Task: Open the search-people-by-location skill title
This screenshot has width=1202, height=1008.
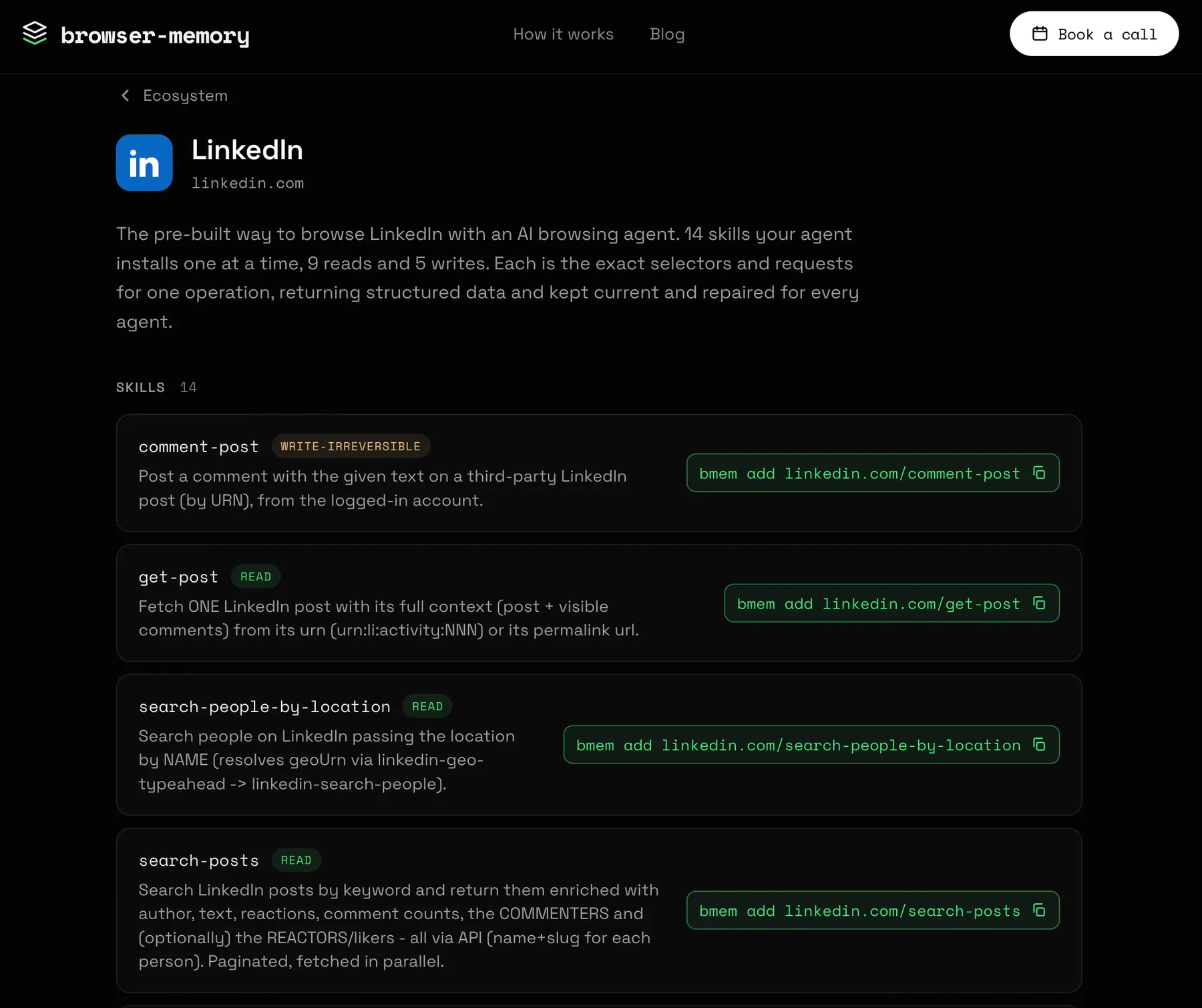Action: 264,706
